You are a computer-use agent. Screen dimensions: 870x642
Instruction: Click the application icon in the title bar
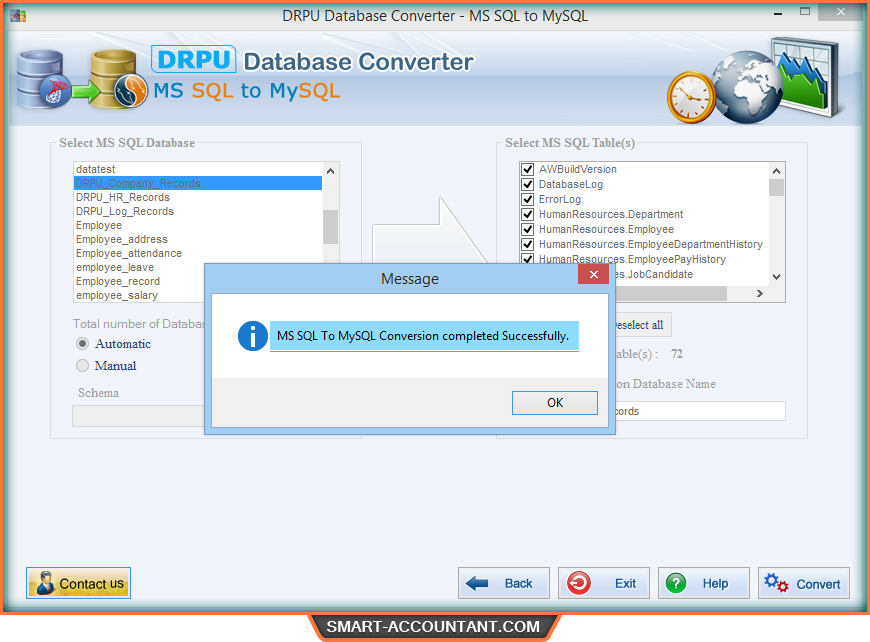[18, 16]
